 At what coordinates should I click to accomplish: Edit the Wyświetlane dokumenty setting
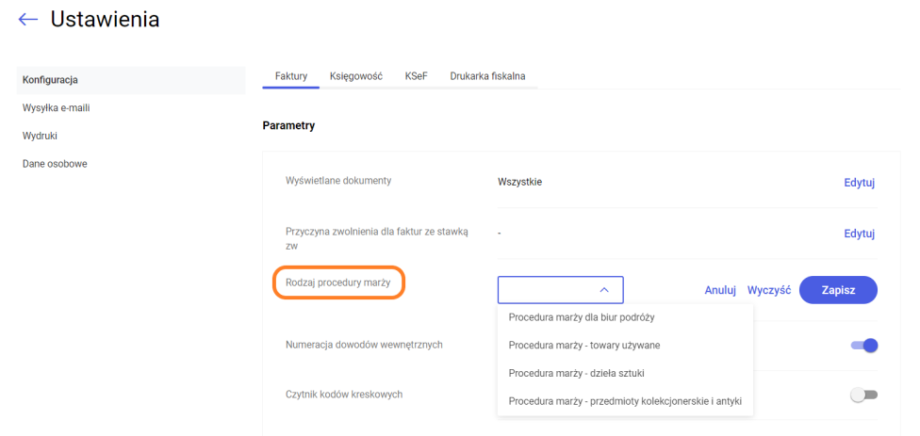859,183
